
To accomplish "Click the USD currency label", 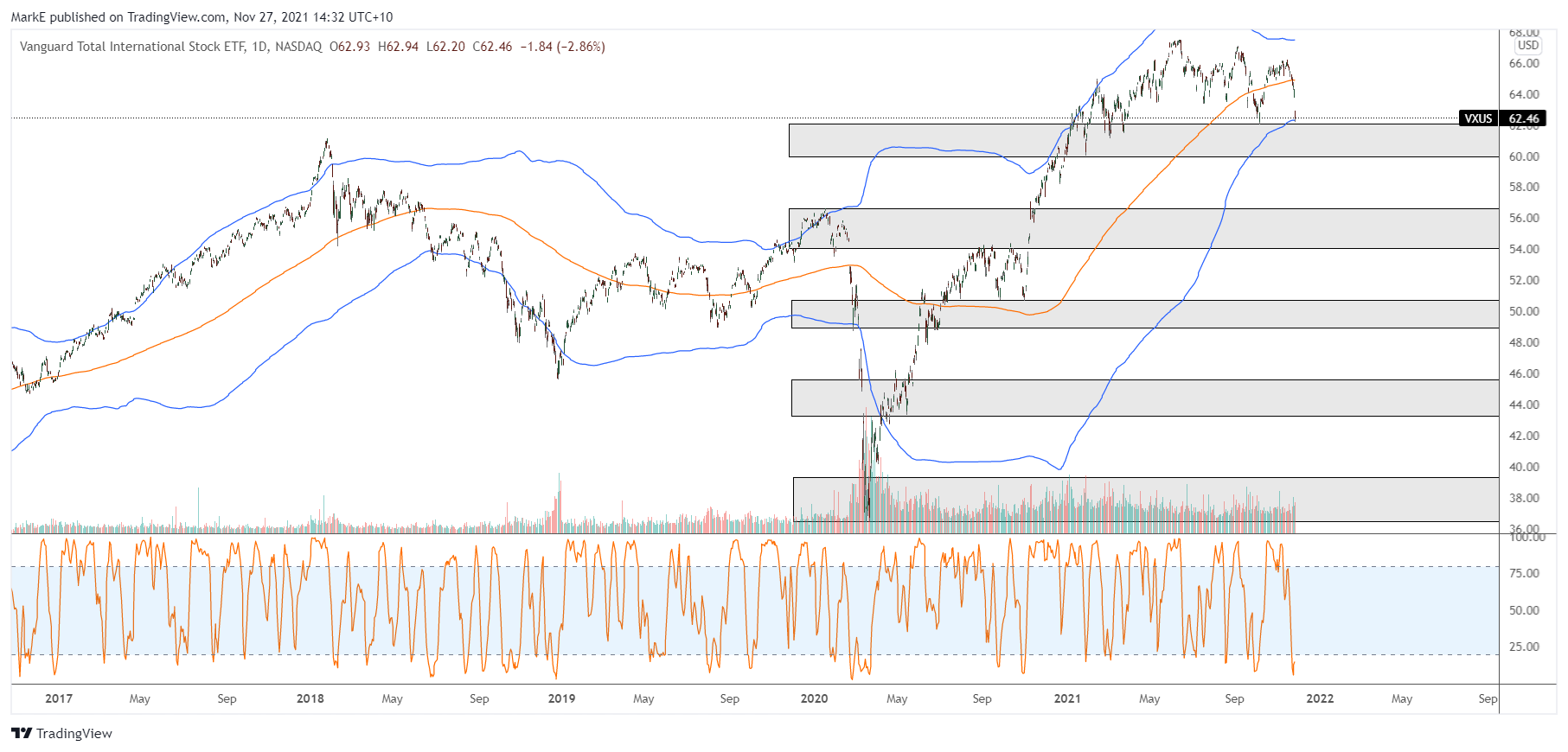I will tap(1528, 45).
